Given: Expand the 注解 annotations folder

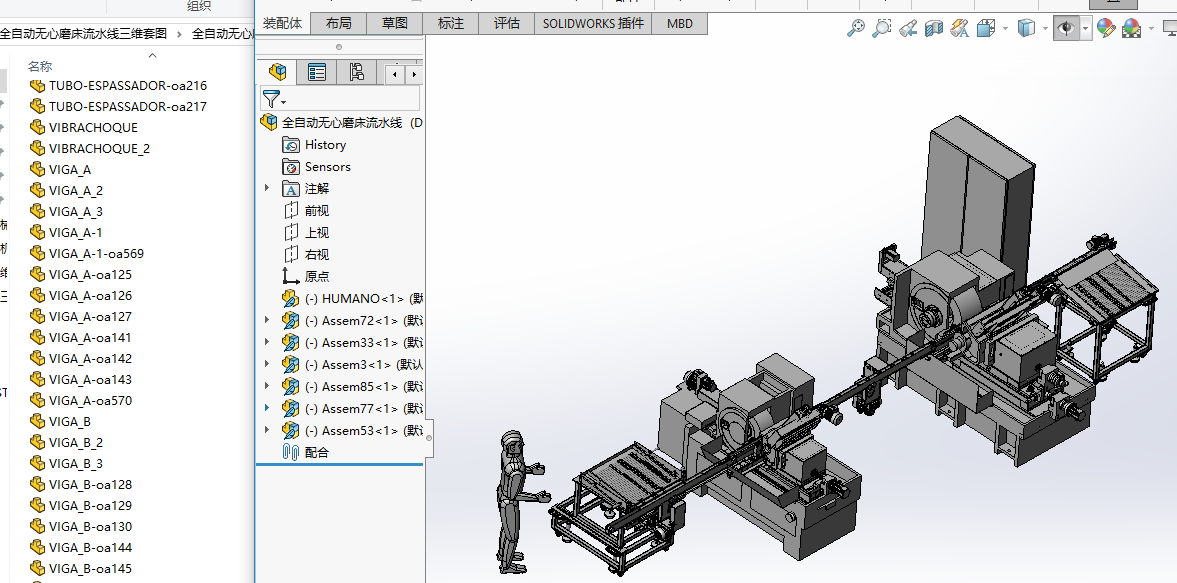Looking at the screenshot, I should (266, 189).
